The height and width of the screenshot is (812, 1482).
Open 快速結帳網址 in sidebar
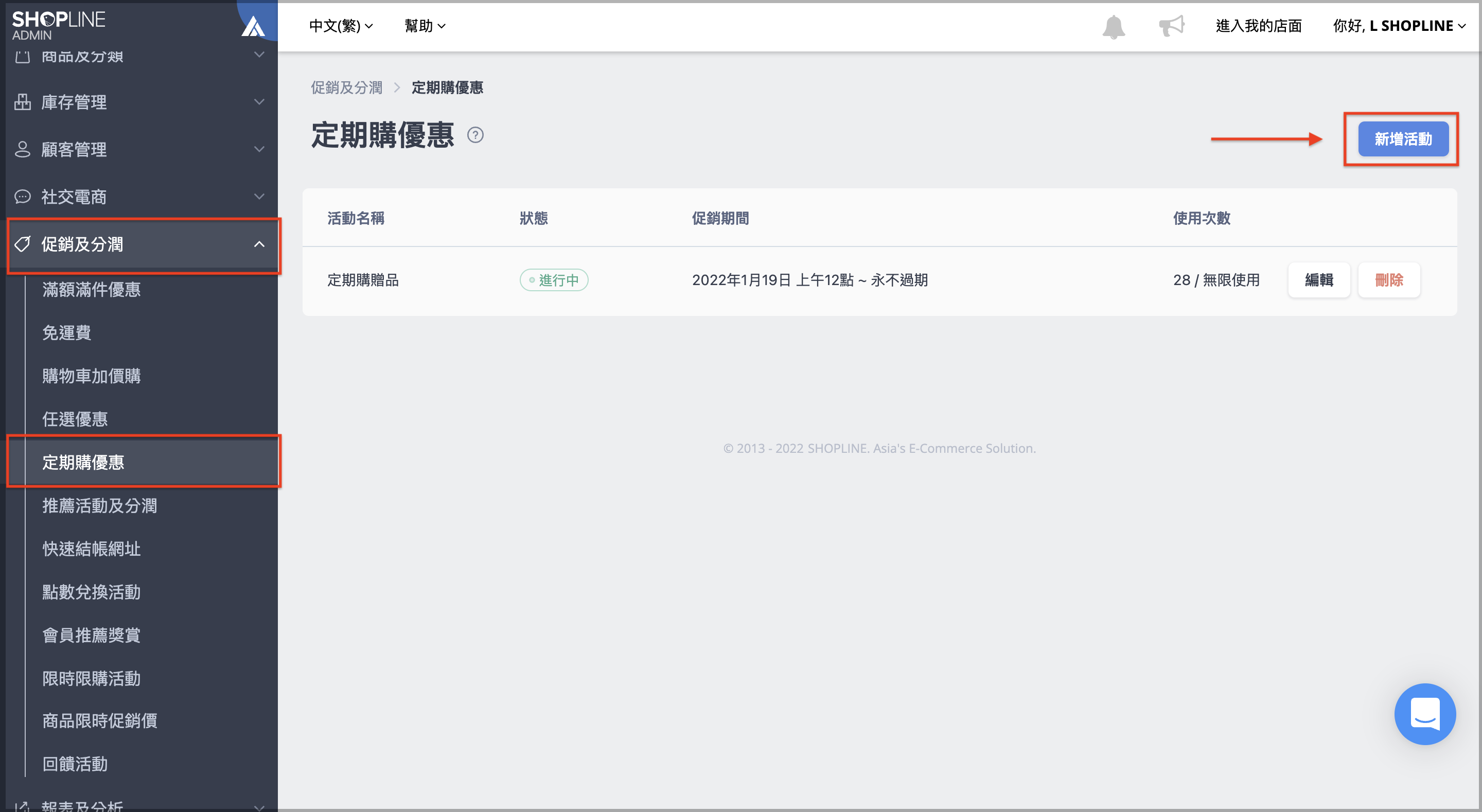92,549
